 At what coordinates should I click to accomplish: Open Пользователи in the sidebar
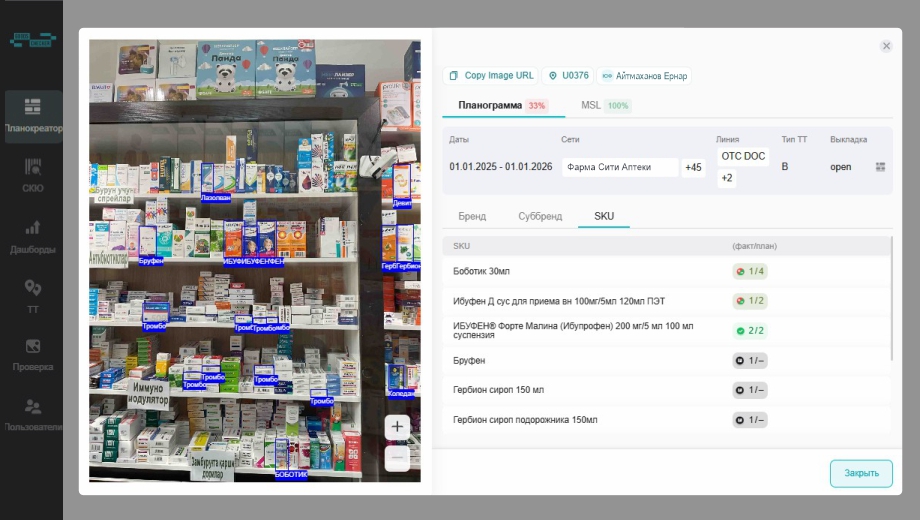pyautogui.click(x=32, y=414)
